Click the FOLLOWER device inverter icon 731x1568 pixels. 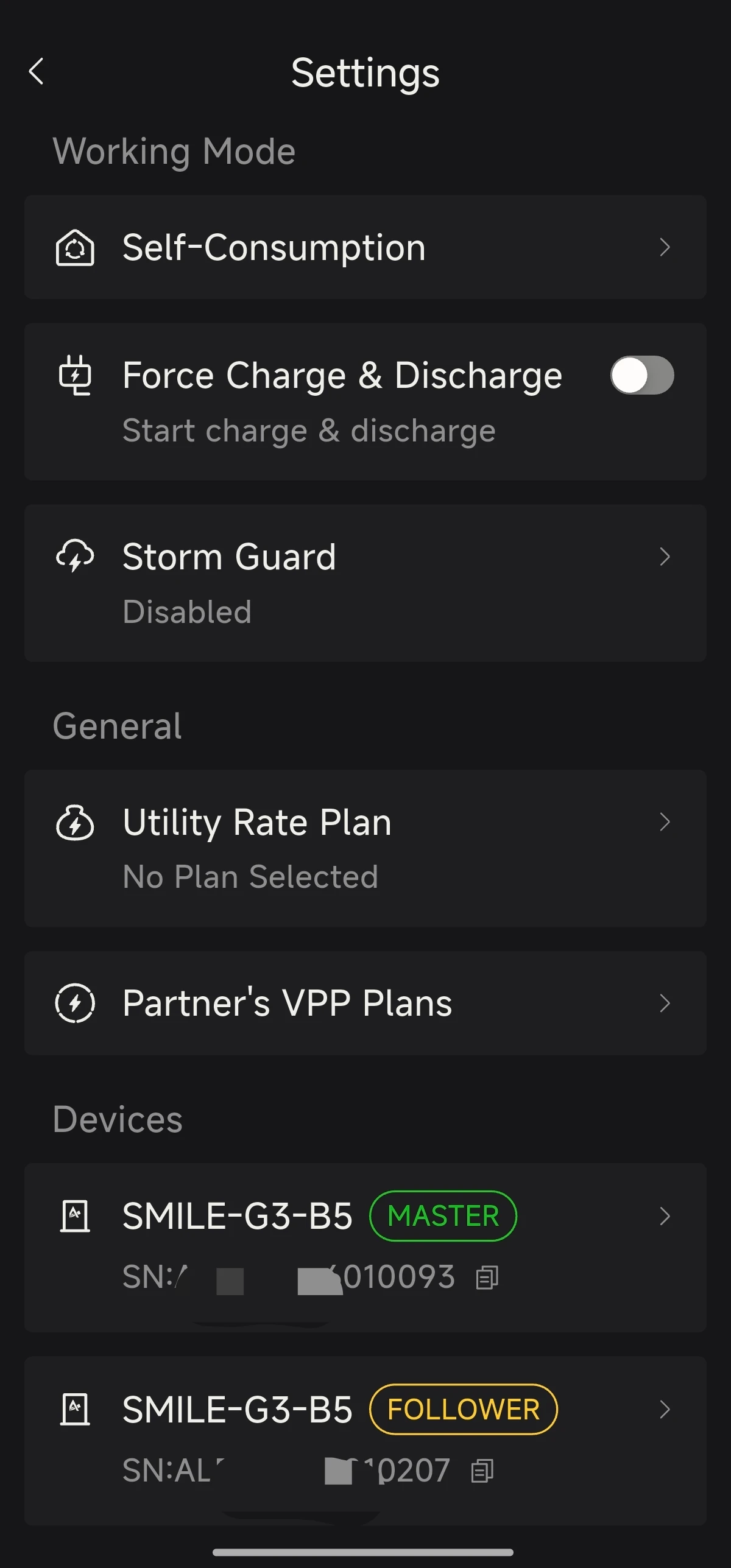tap(75, 1409)
